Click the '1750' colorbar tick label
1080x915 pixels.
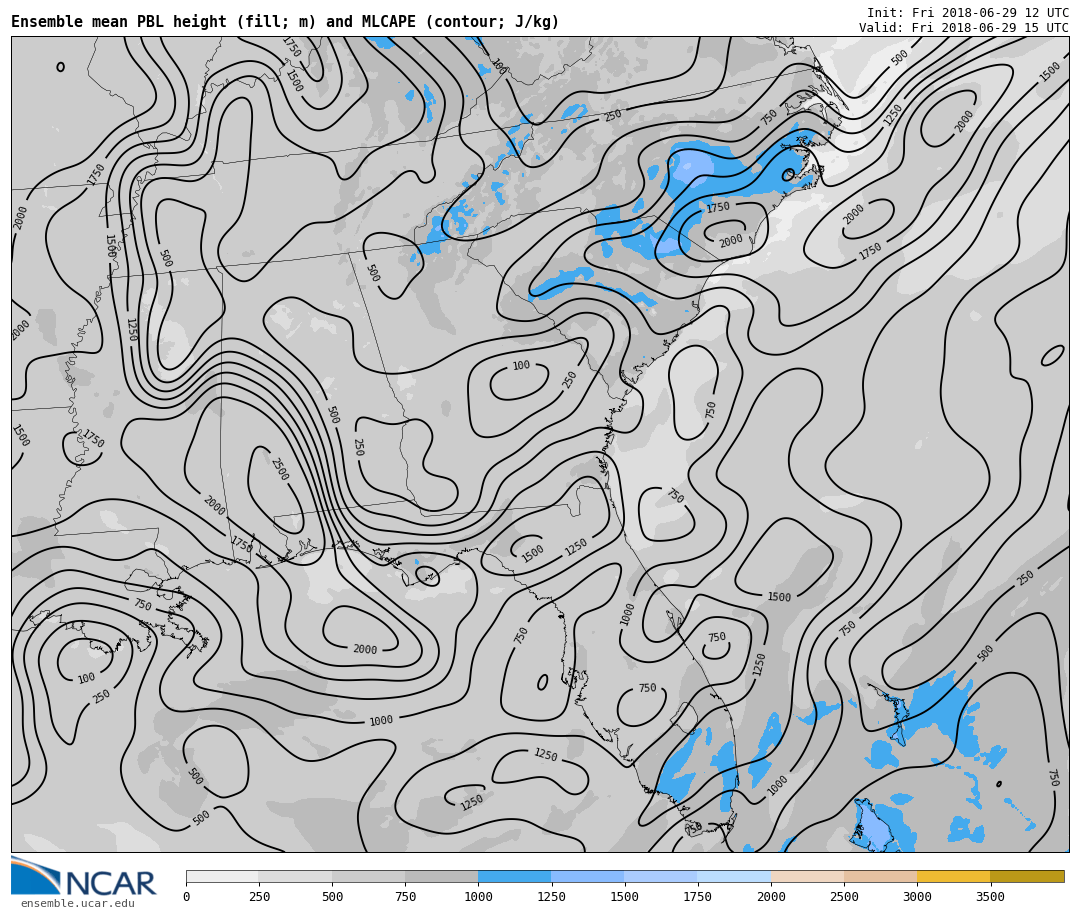(x=698, y=896)
